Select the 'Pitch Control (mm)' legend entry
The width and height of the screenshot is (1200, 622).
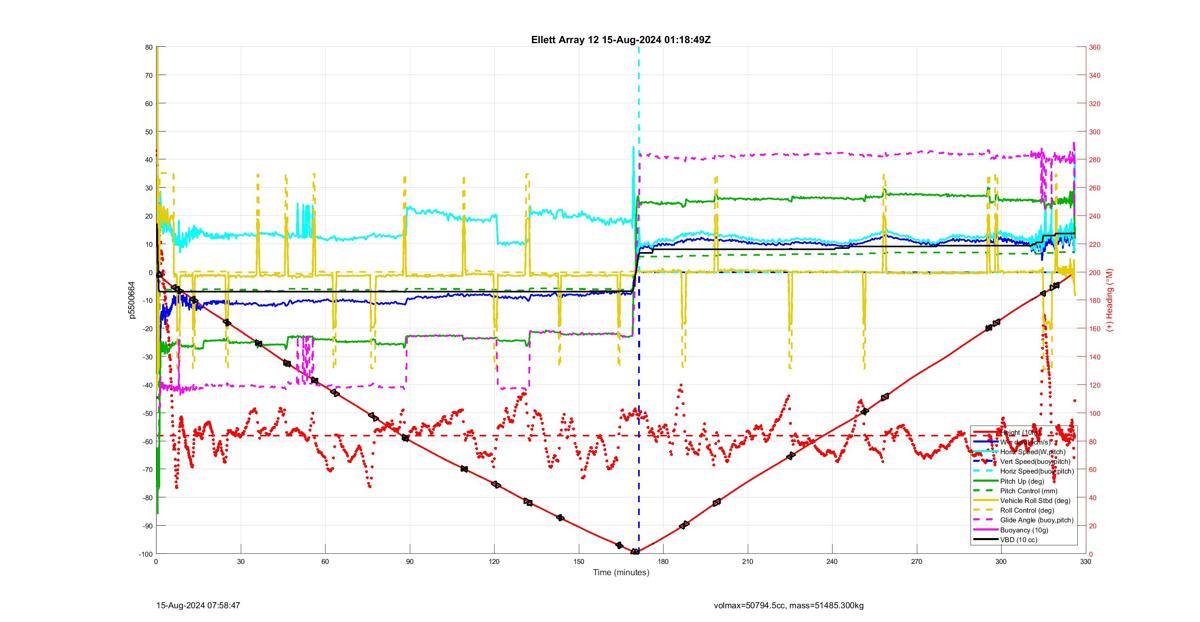coord(1029,491)
